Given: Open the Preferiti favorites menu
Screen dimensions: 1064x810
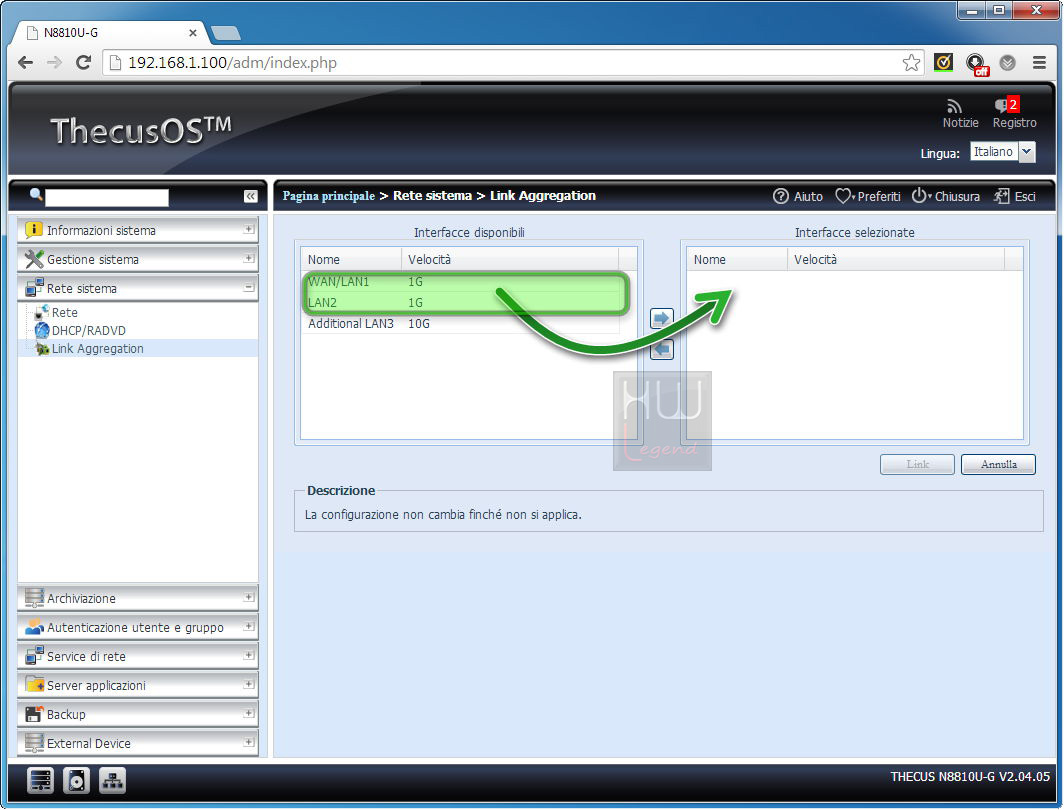Looking at the screenshot, I should pyautogui.click(x=868, y=196).
